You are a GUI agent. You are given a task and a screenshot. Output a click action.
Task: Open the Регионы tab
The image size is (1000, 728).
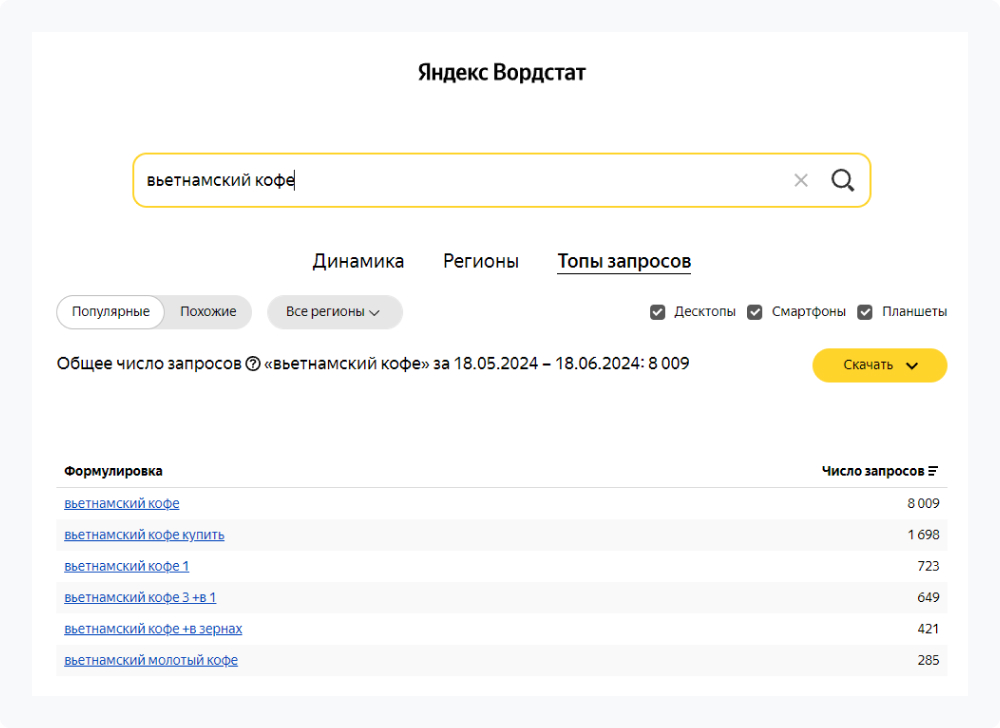(x=481, y=260)
